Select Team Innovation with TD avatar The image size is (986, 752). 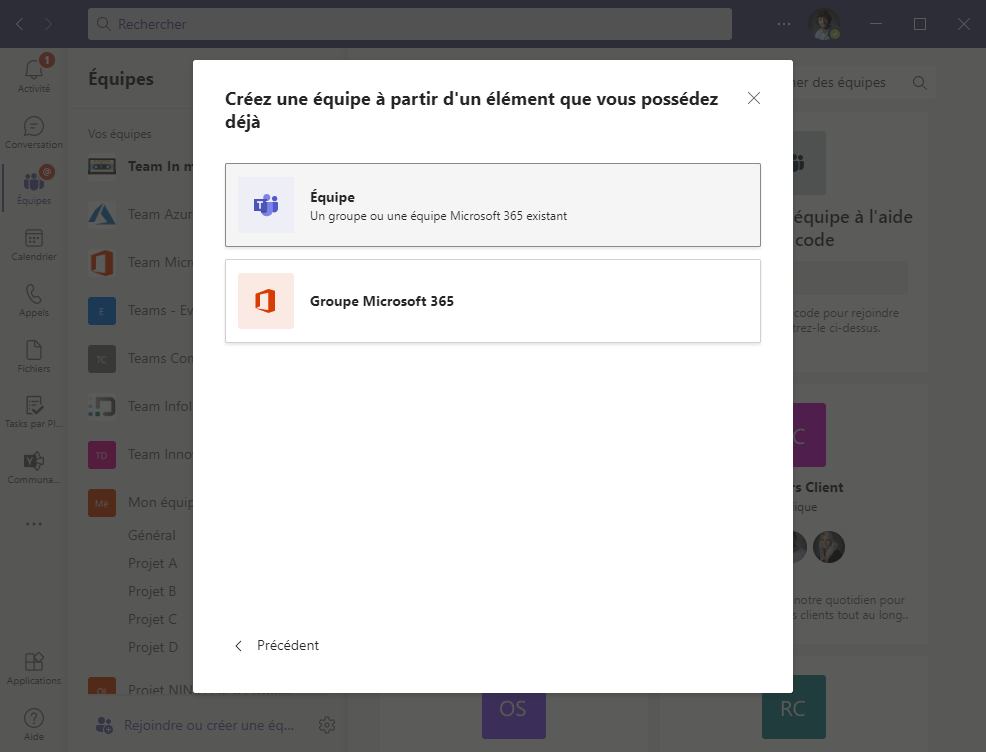point(140,455)
